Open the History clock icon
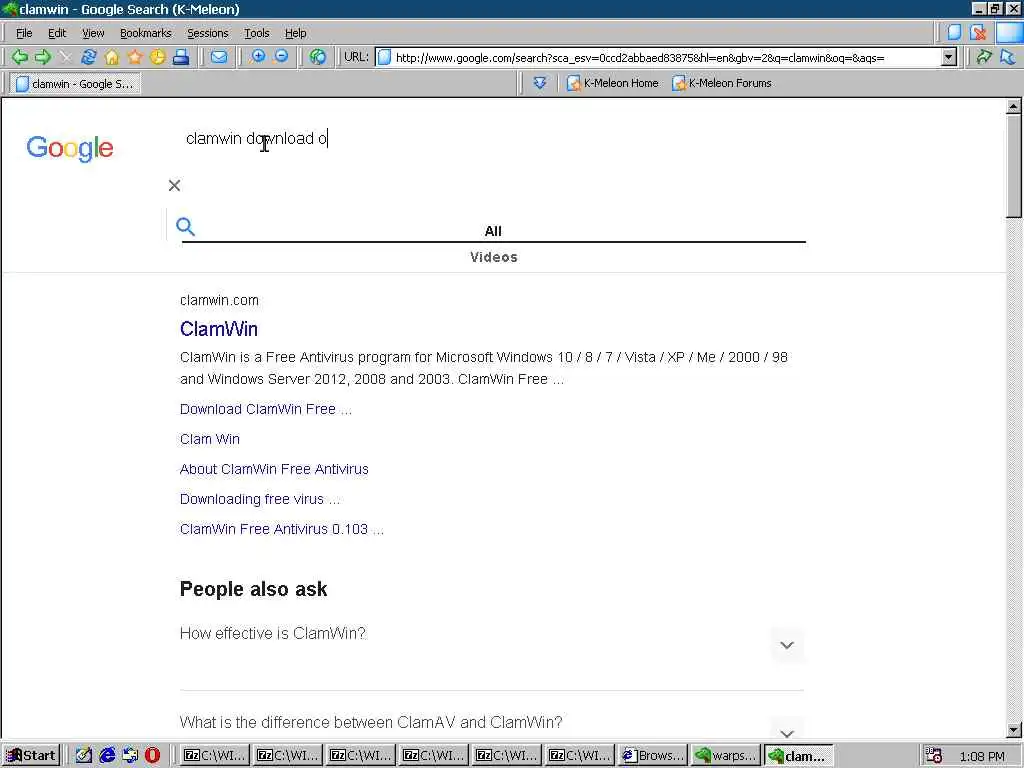 pos(157,57)
